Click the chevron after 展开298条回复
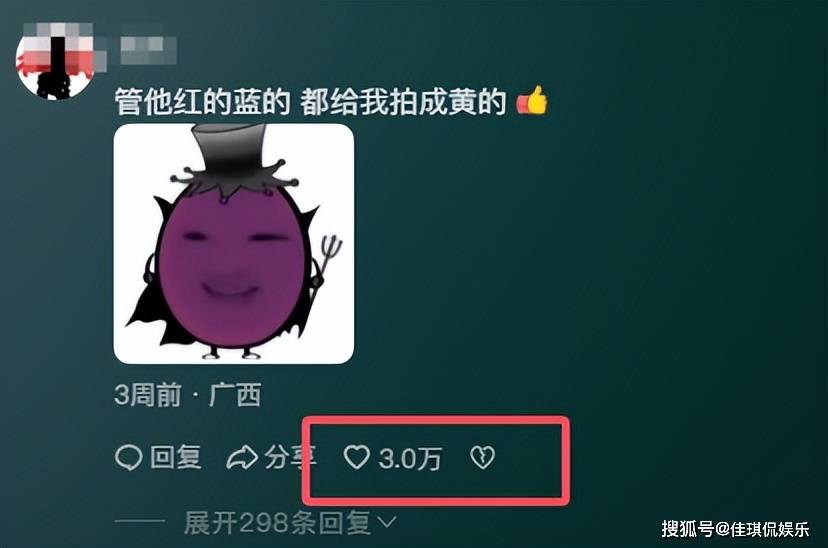Screen dimensions: 828x548 point(387,523)
